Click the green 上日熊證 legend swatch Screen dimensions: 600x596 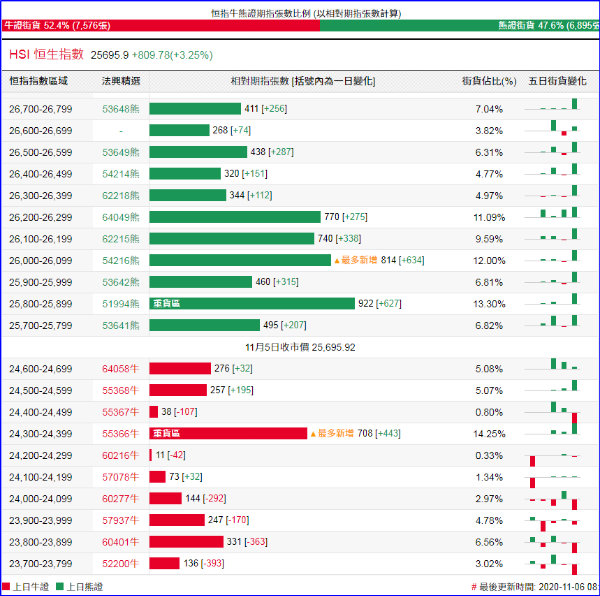tap(60, 586)
